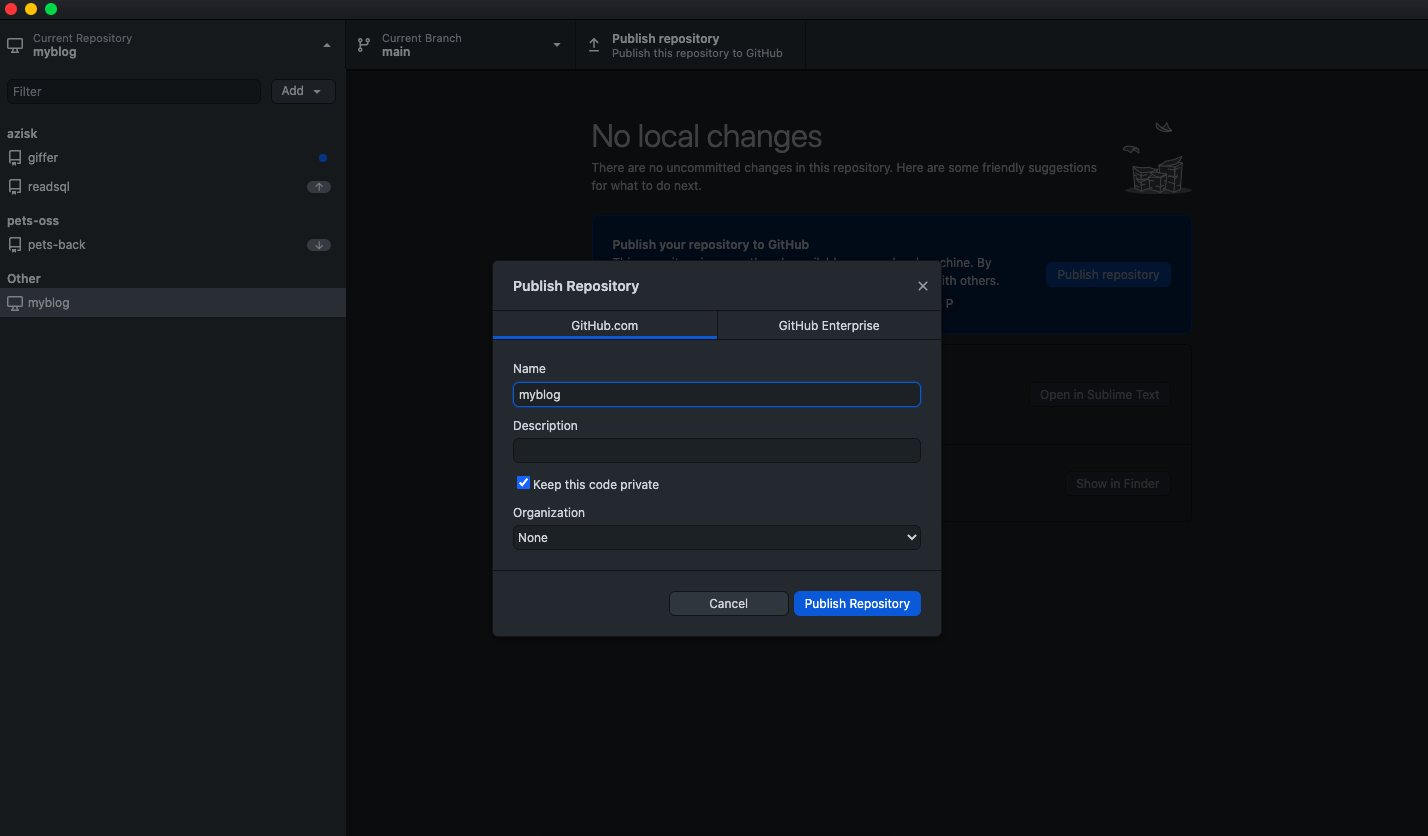This screenshot has height=836, width=1428.
Task: Click the repository icon beside pets-back
Action: coord(15,245)
